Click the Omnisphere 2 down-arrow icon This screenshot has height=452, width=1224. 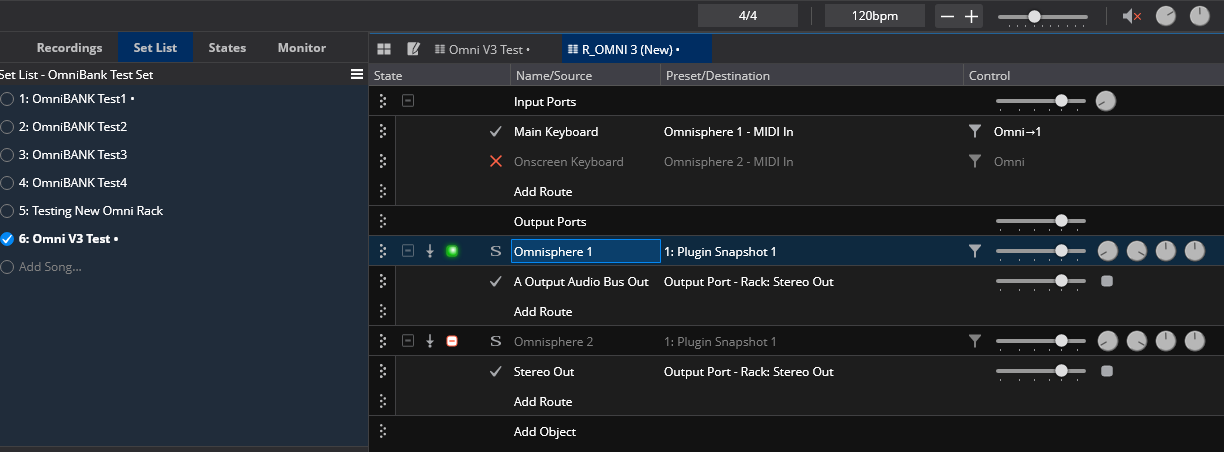point(430,341)
